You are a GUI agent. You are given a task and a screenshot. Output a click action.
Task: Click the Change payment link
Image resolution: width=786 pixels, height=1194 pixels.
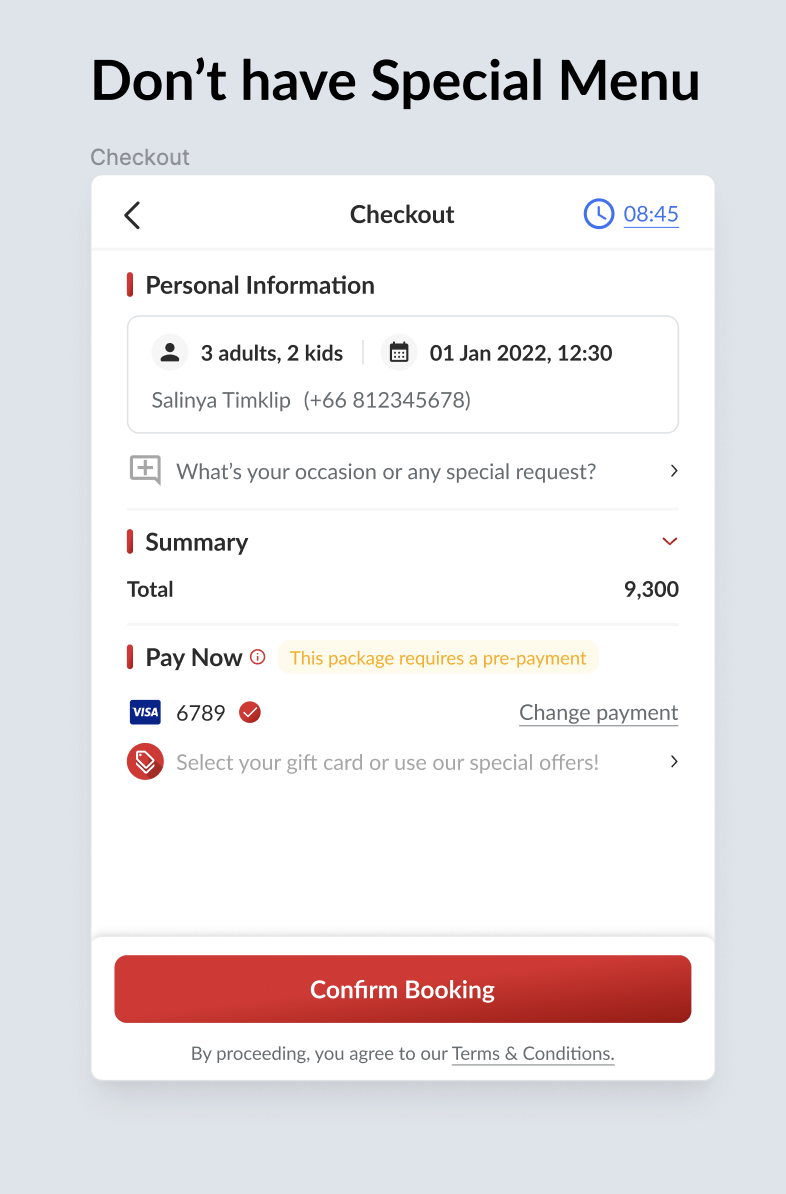point(598,712)
